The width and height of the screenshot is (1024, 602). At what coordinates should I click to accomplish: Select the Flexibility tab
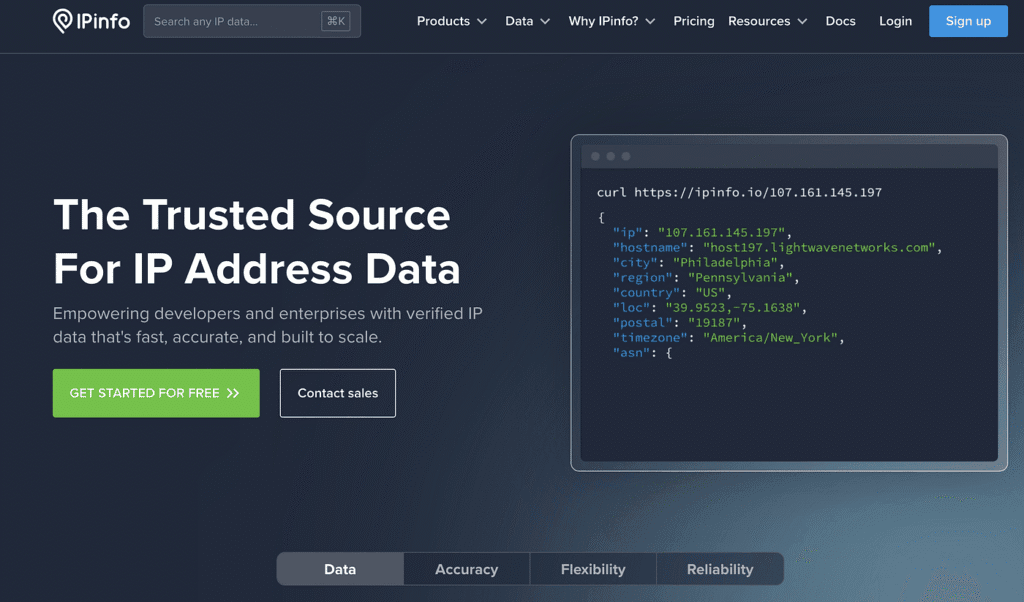(x=593, y=569)
